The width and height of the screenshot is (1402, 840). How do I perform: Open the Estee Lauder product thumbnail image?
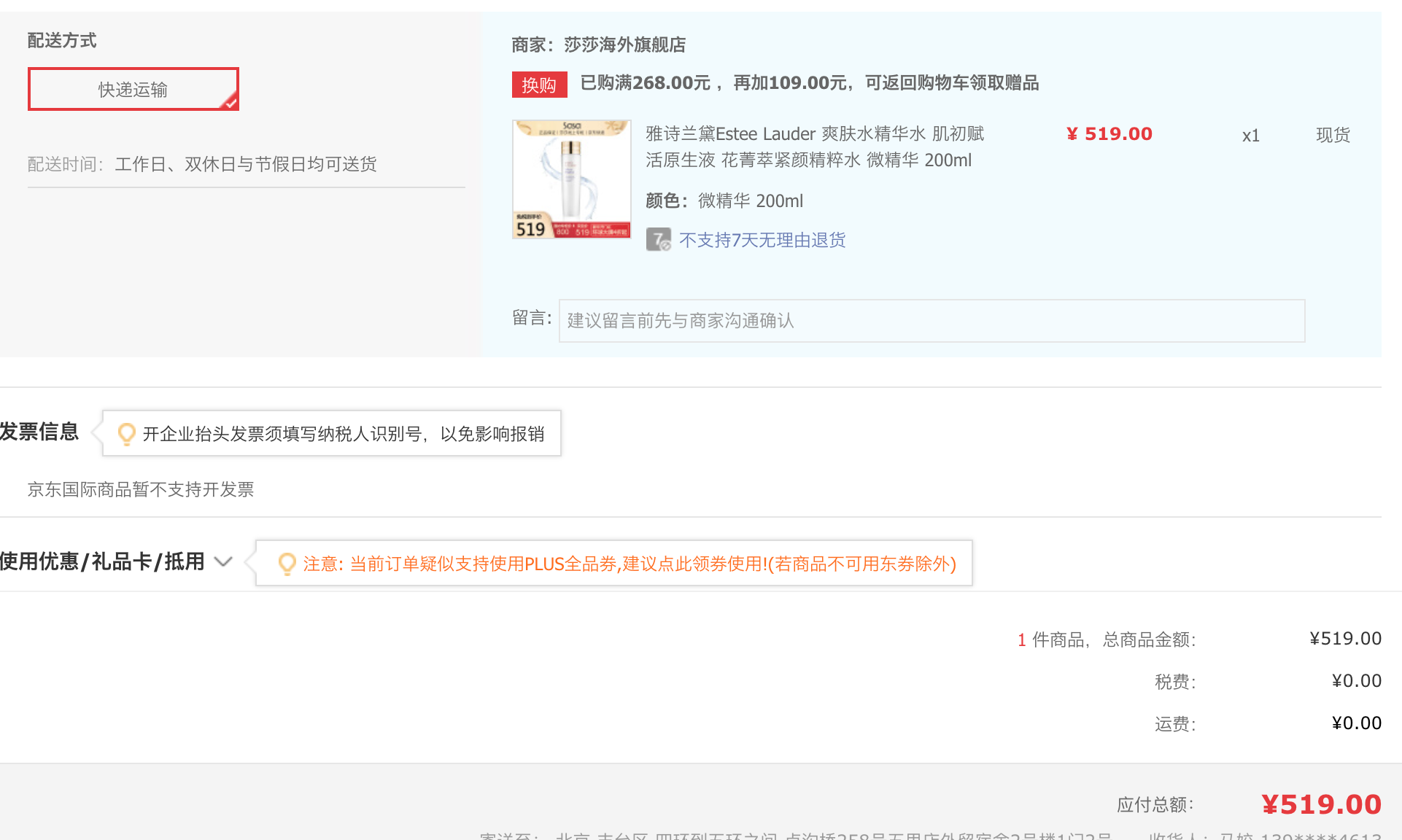pyautogui.click(x=571, y=179)
